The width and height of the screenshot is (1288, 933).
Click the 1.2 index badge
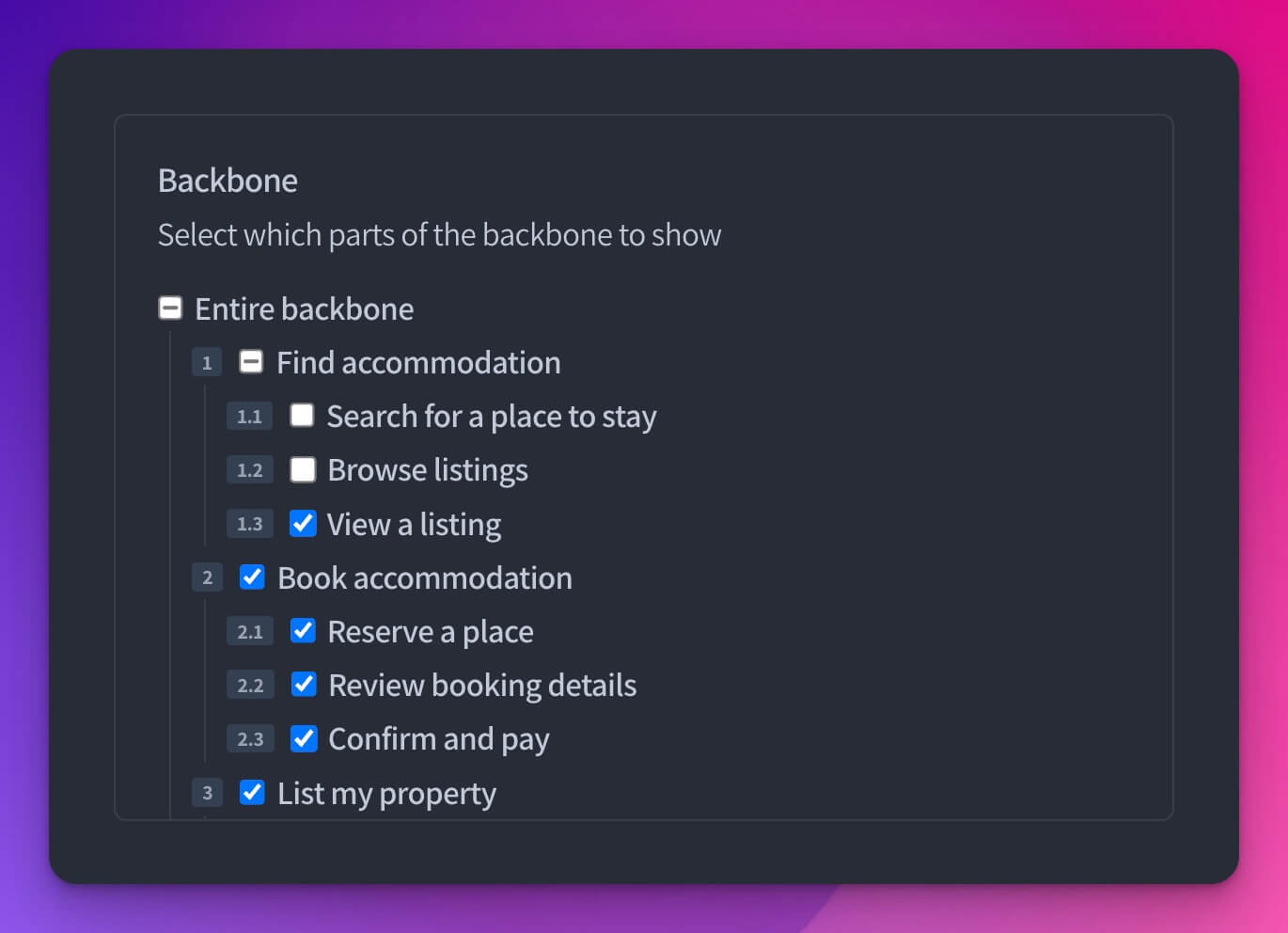click(x=249, y=469)
